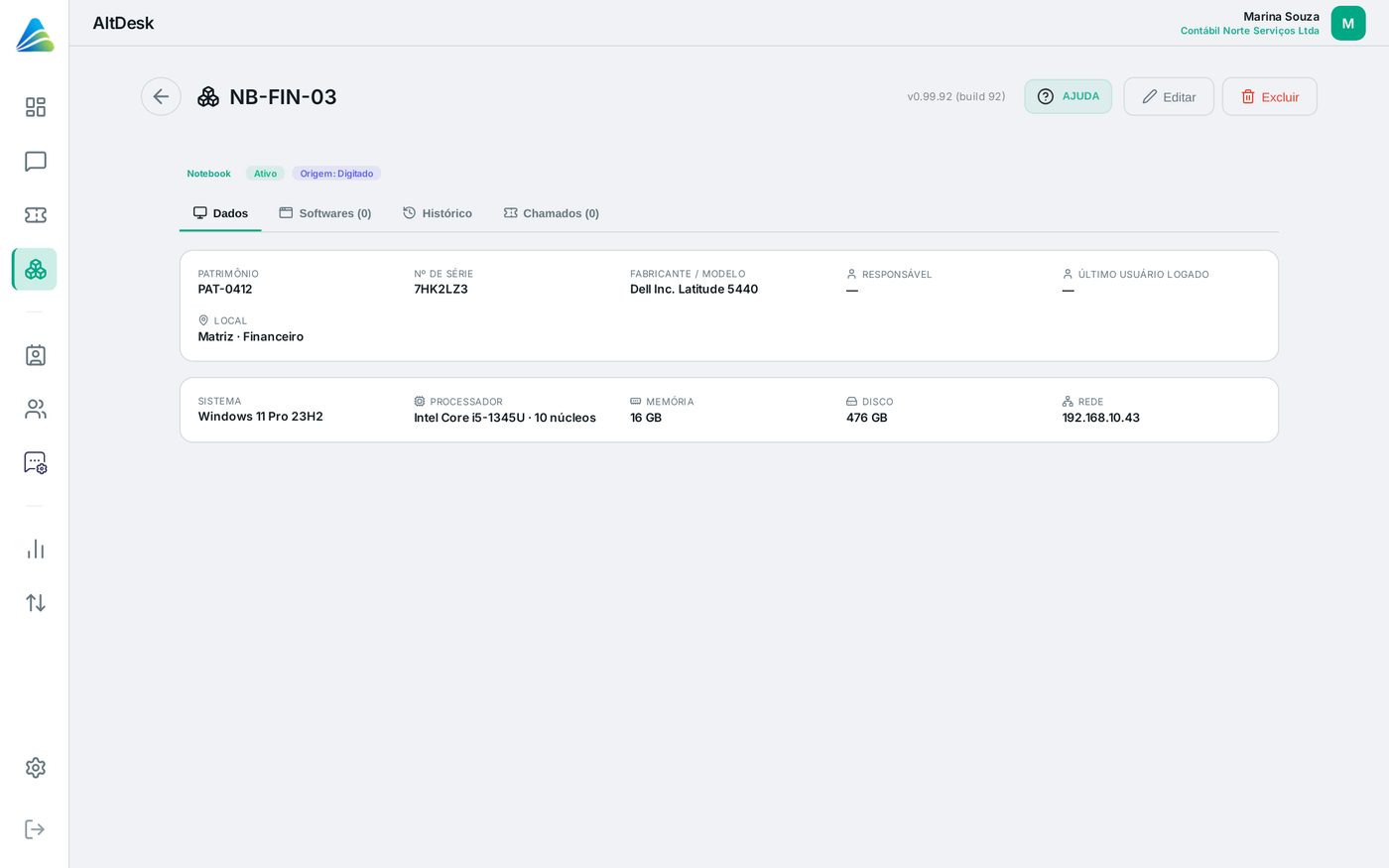This screenshot has height=868, width=1389.
Task: Open the bar chart reports icon
Action: click(36, 550)
